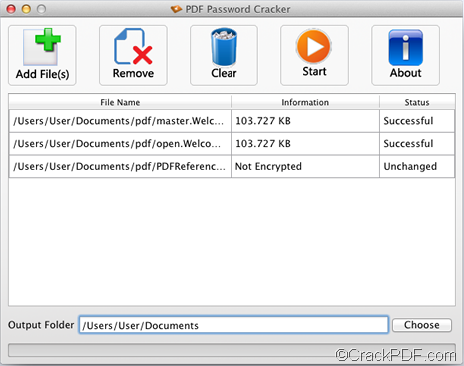Select the master.Welc... file row
This screenshot has height=366, width=464.
[232, 121]
